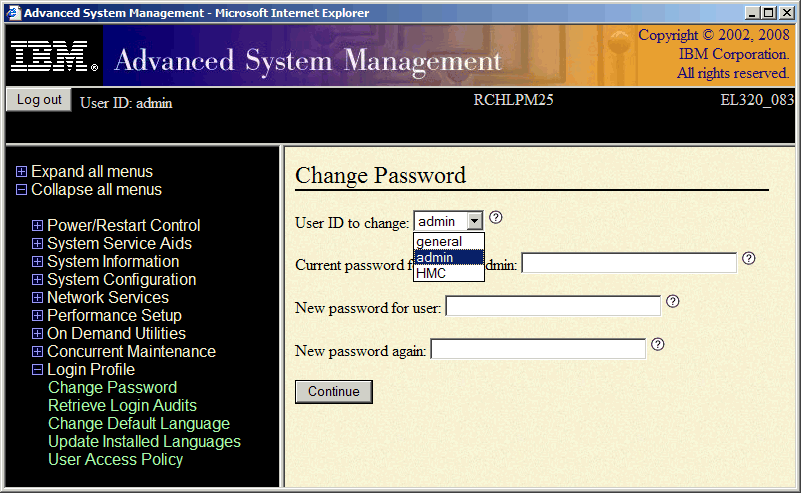Click the 'User ID: admin' text
The height and width of the screenshot is (493, 801).
pos(126,103)
